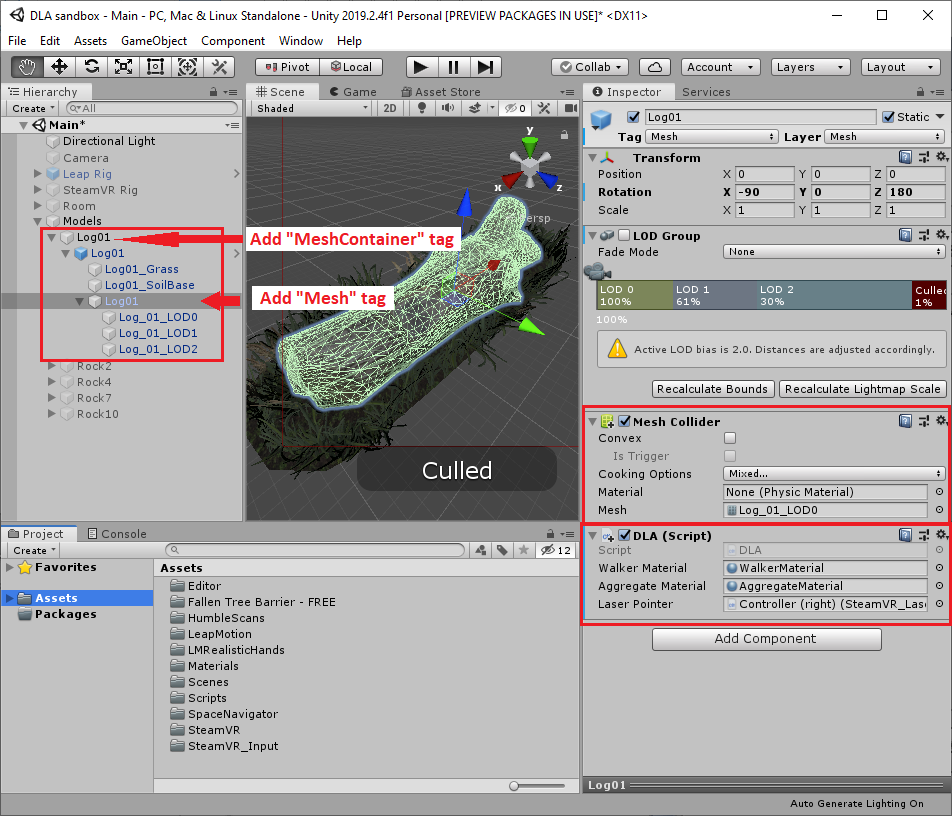
Task: Click the Pause button
Action: click(x=453, y=67)
